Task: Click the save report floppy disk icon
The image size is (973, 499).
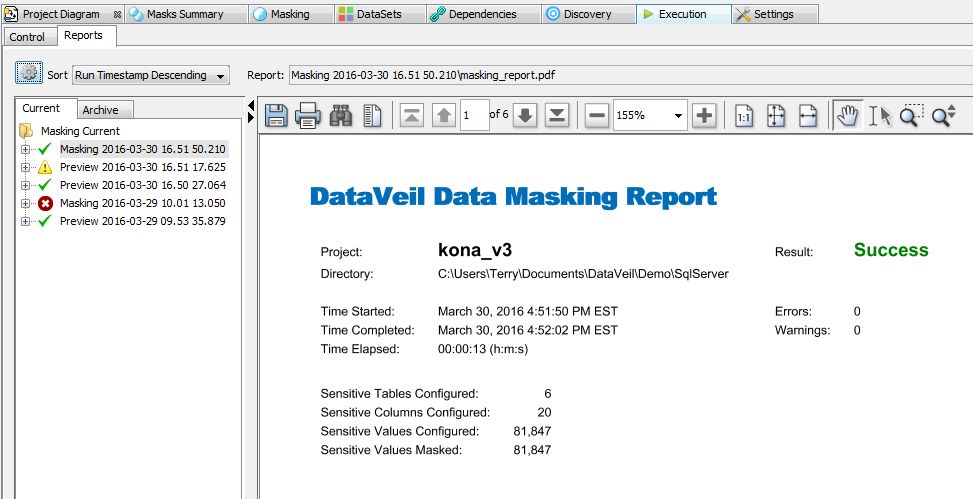Action: [x=276, y=115]
